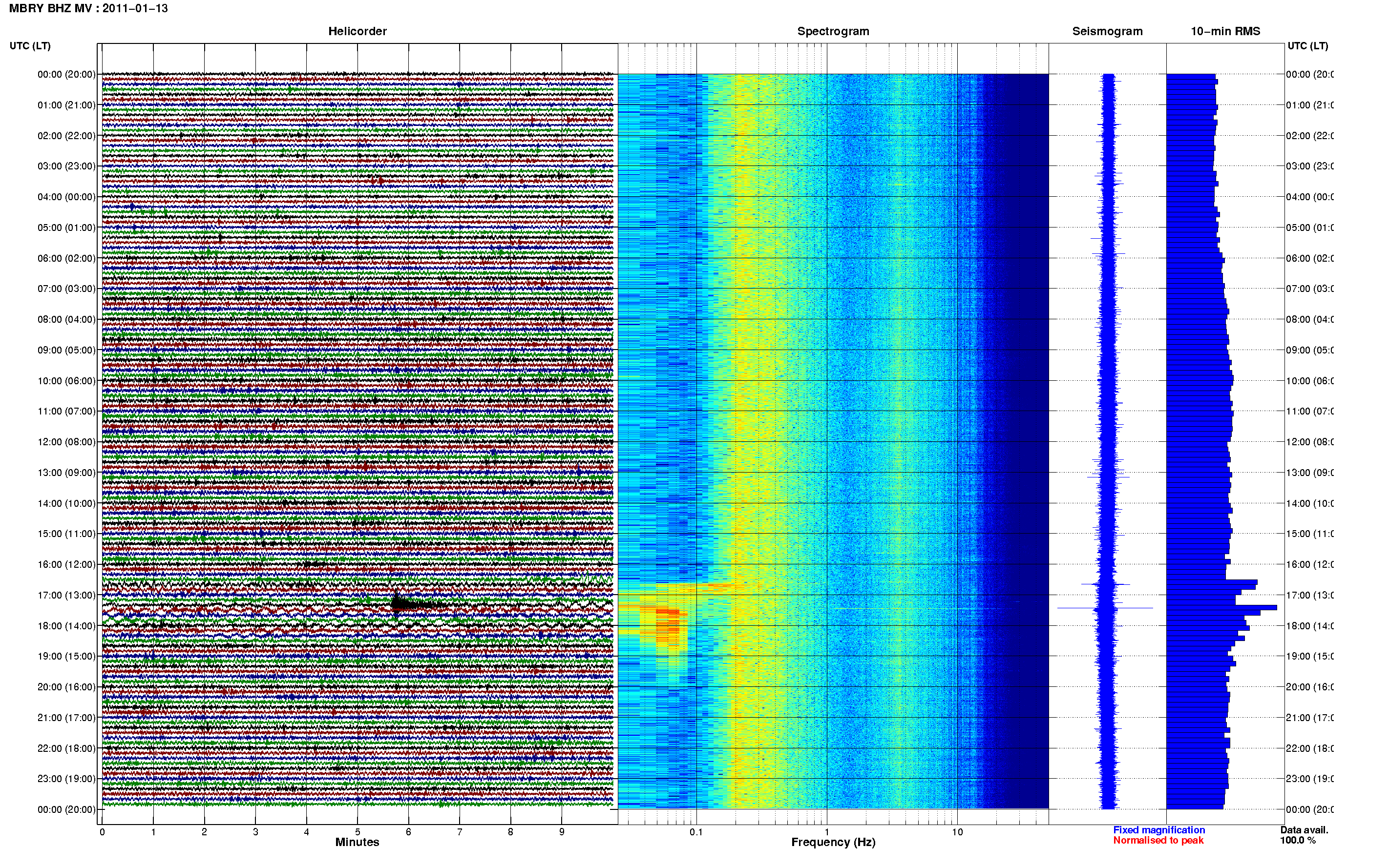The width and height of the screenshot is (1389, 868).
Task: Select the 'Spectrogram' panel heading
Action: click(x=833, y=31)
